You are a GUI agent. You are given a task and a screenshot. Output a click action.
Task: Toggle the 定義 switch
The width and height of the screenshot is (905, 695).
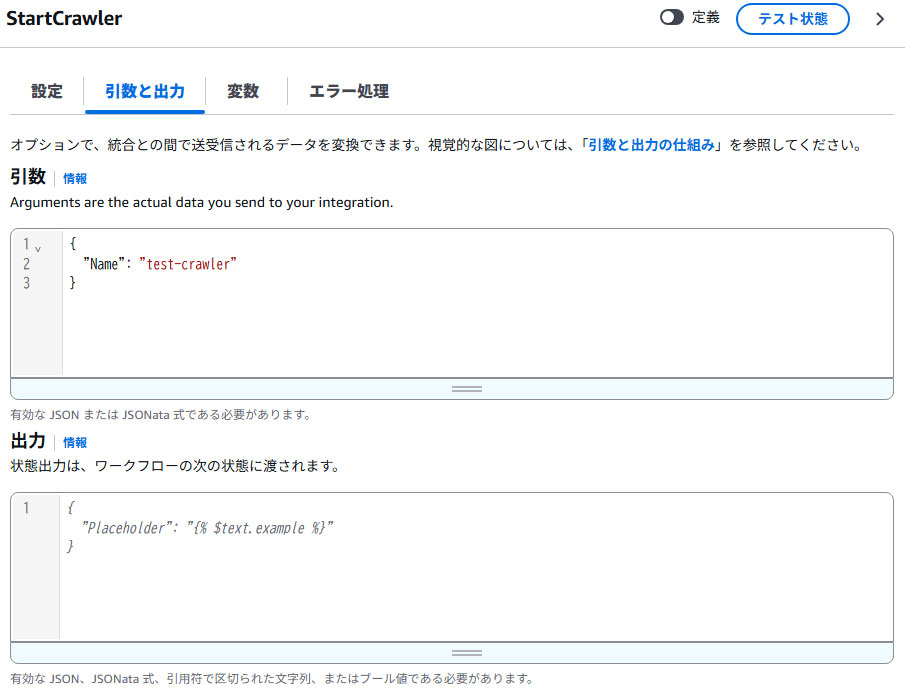tap(672, 18)
